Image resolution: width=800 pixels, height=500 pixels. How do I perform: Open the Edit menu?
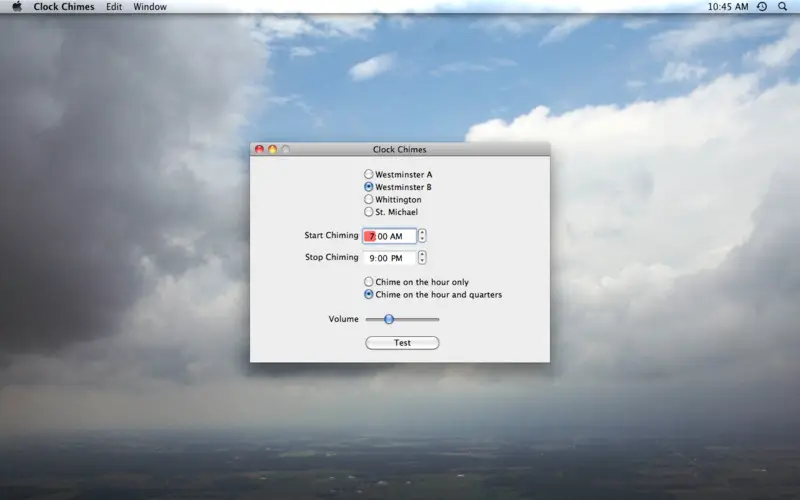[x=114, y=7]
